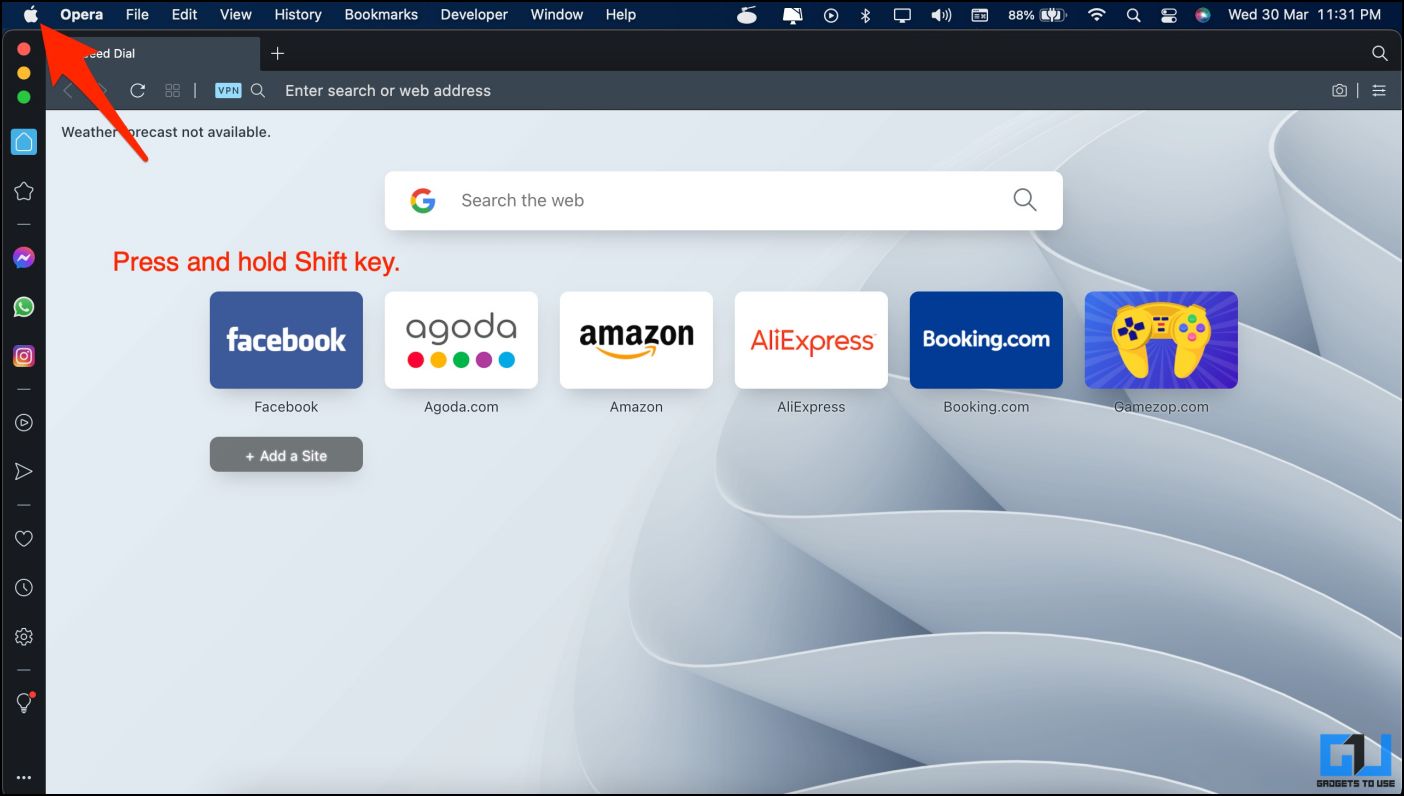This screenshot has width=1404, height=796.
Task: Open the Opera application menu
Action: pyautogui.click(x=81, y=15)
